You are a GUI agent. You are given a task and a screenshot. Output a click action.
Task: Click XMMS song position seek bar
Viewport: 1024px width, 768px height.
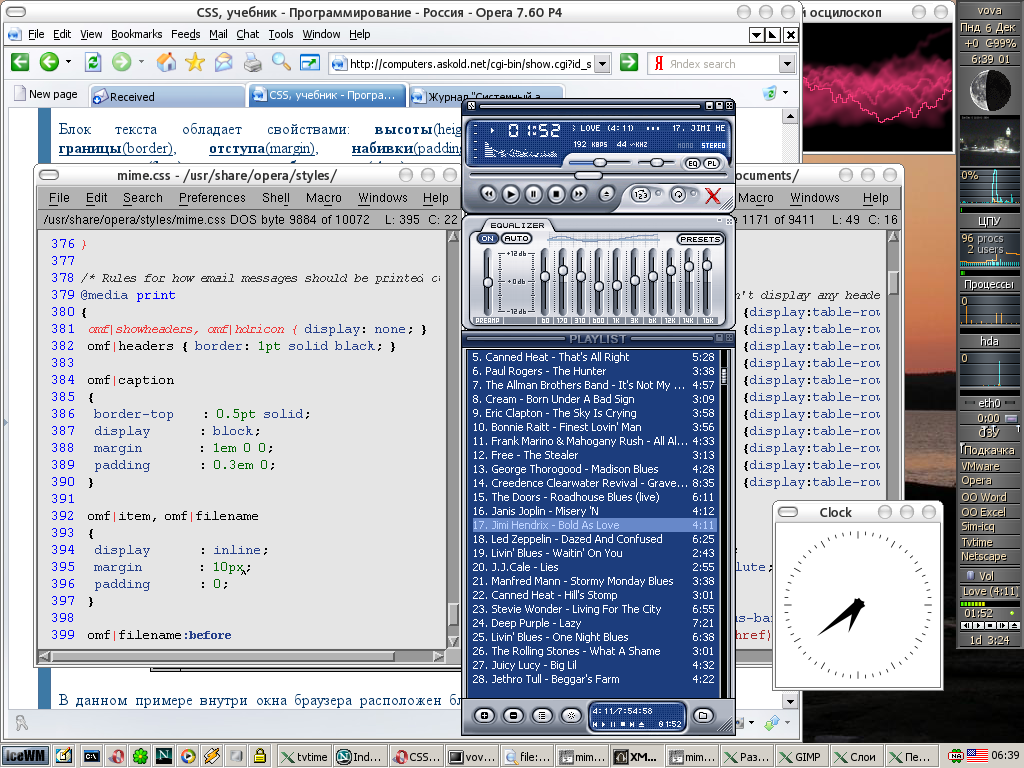pyautogui.click(x=598, y=176)
